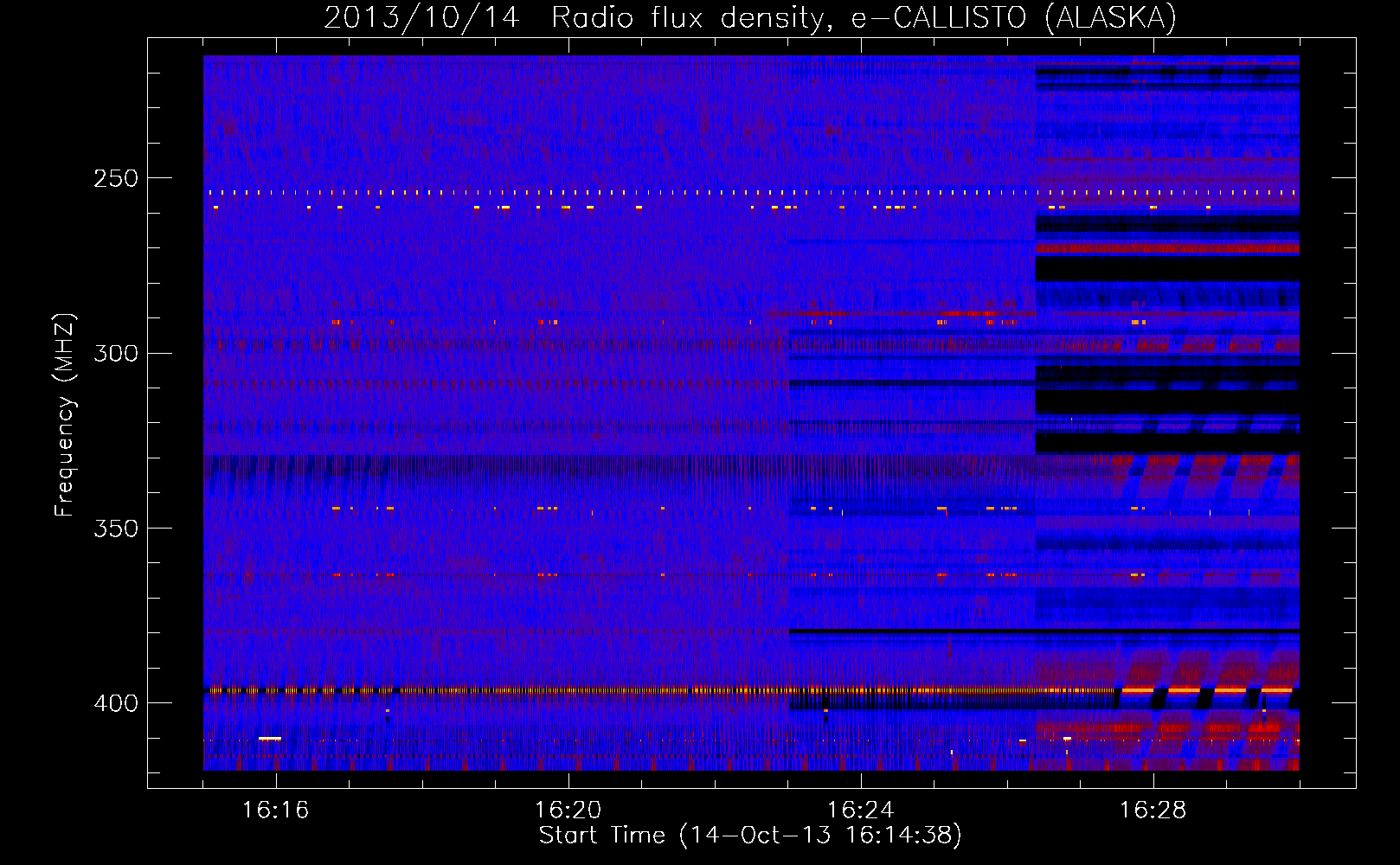
Task: Click the time tick label 16:28
Action: (1153, 811)
